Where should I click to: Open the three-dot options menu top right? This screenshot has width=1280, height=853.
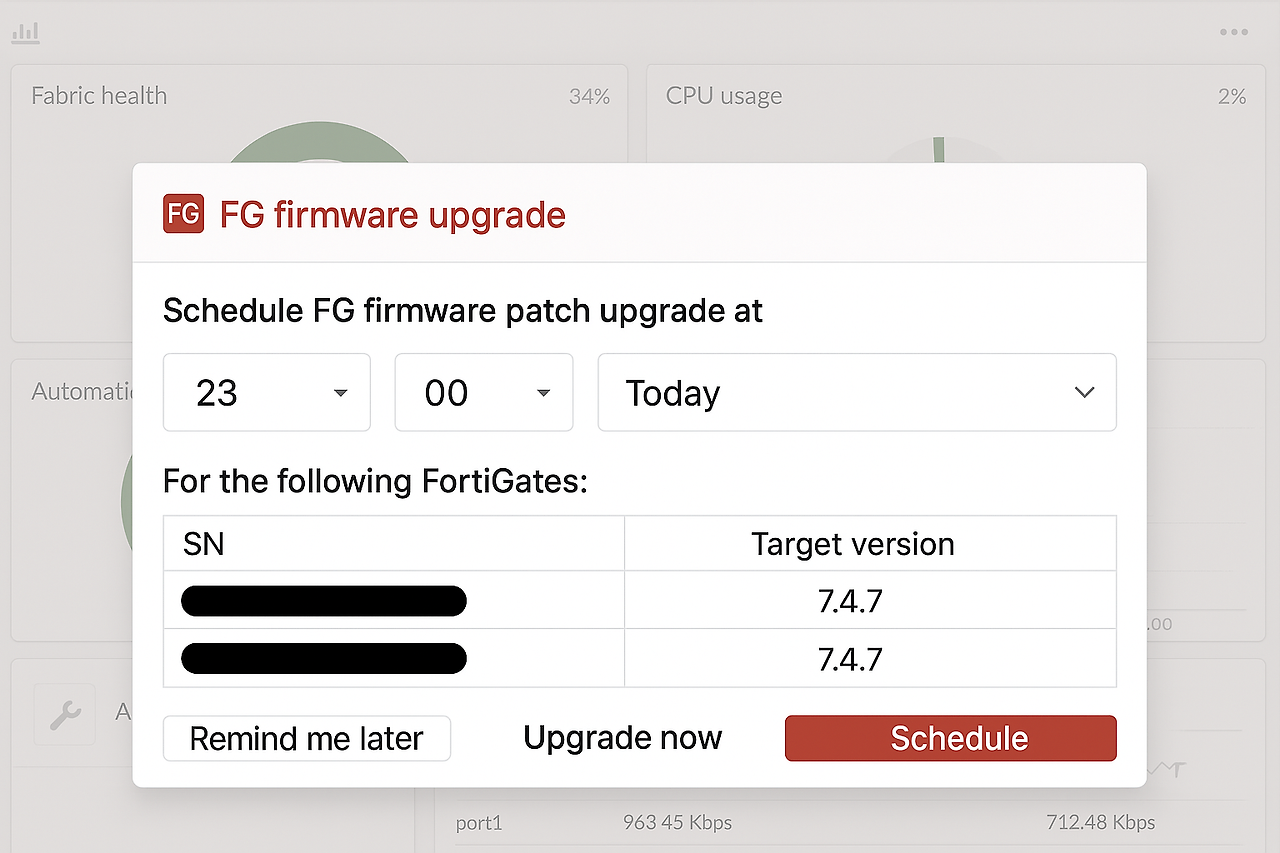1234,31
